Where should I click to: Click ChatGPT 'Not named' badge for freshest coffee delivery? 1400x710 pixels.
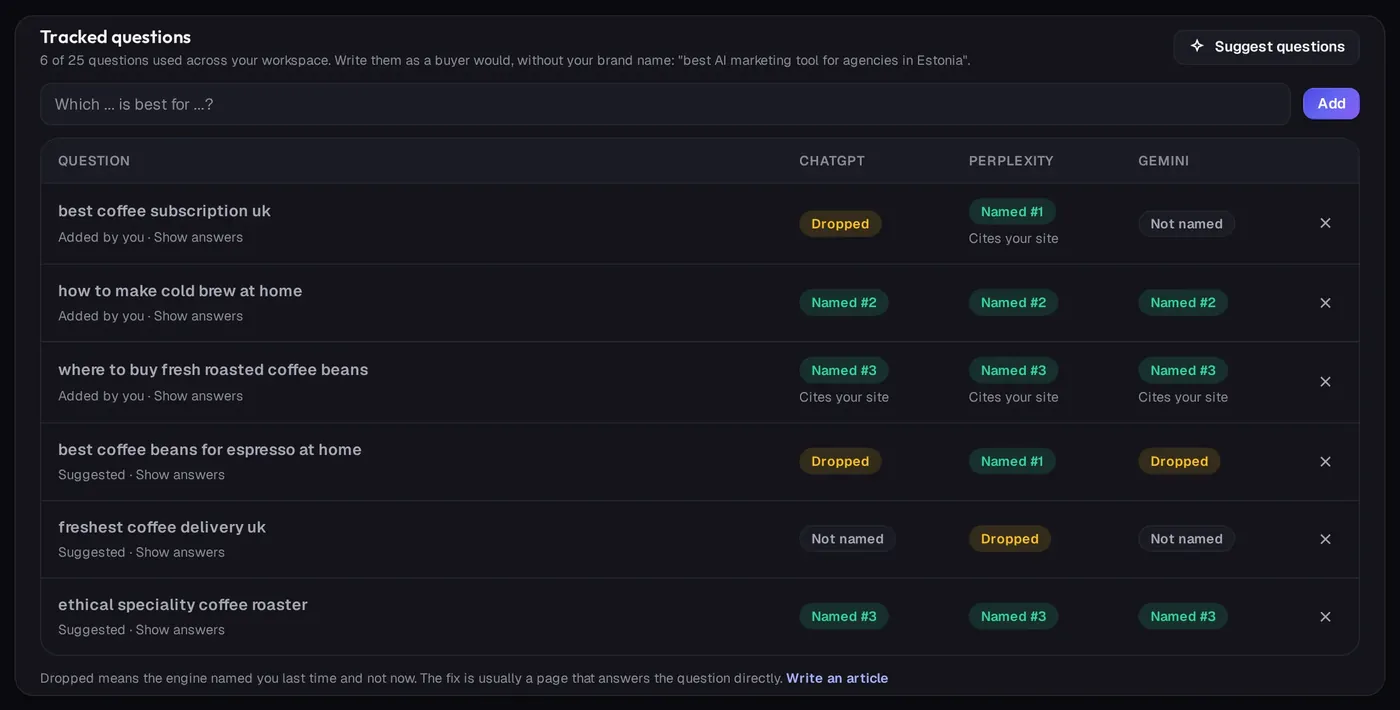tap(847, 539)
